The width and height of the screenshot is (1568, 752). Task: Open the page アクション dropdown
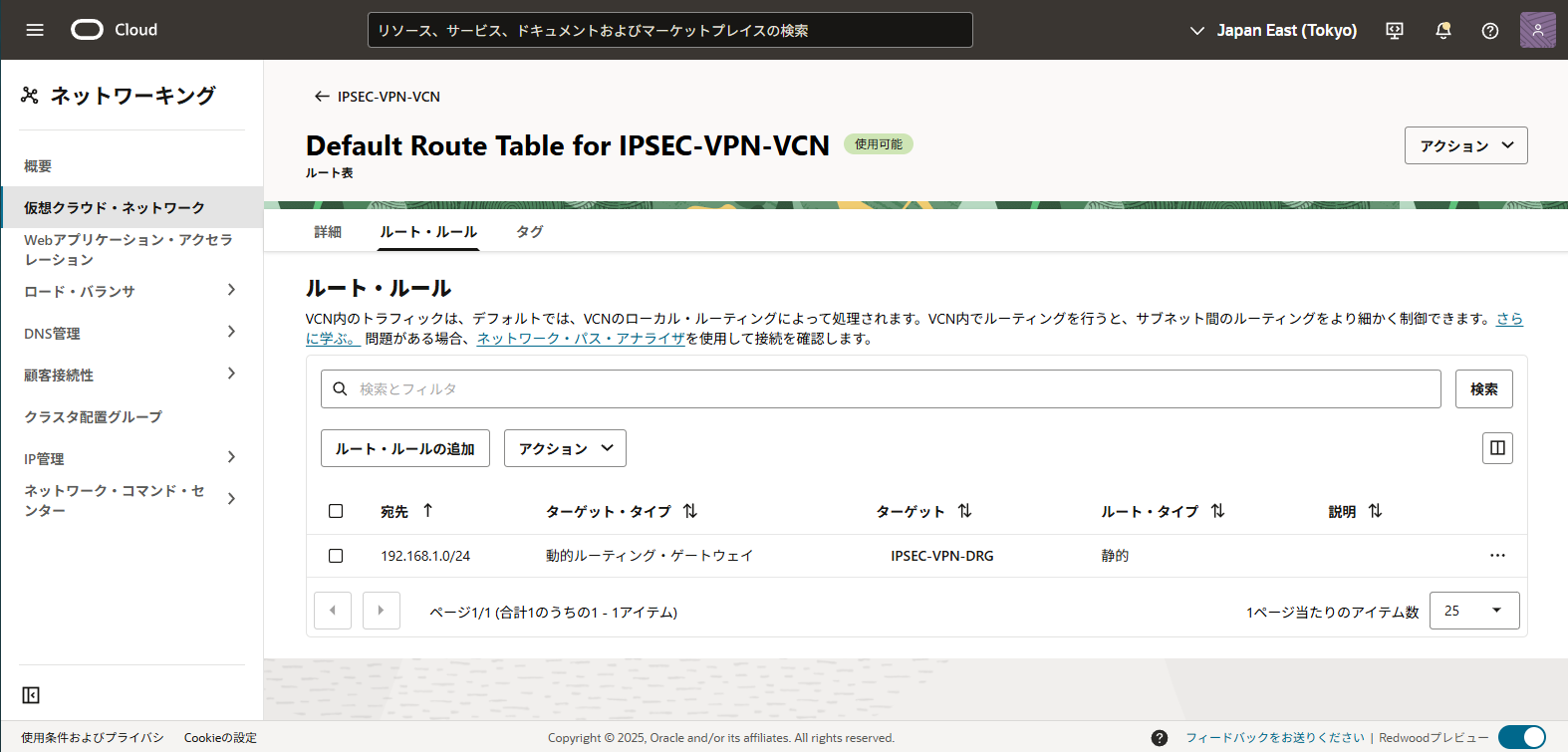point(1466,145)
